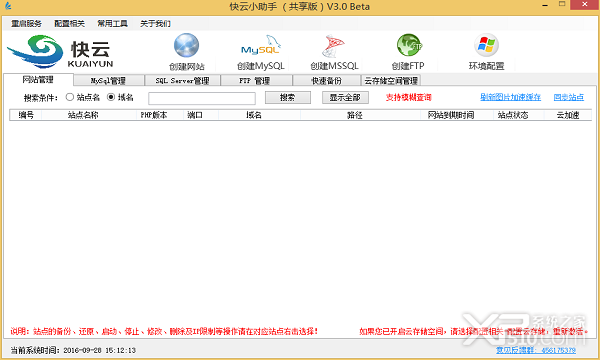Click the 搜索 button
The height and width of the screenshot is (360, 600).
(288, 98)
